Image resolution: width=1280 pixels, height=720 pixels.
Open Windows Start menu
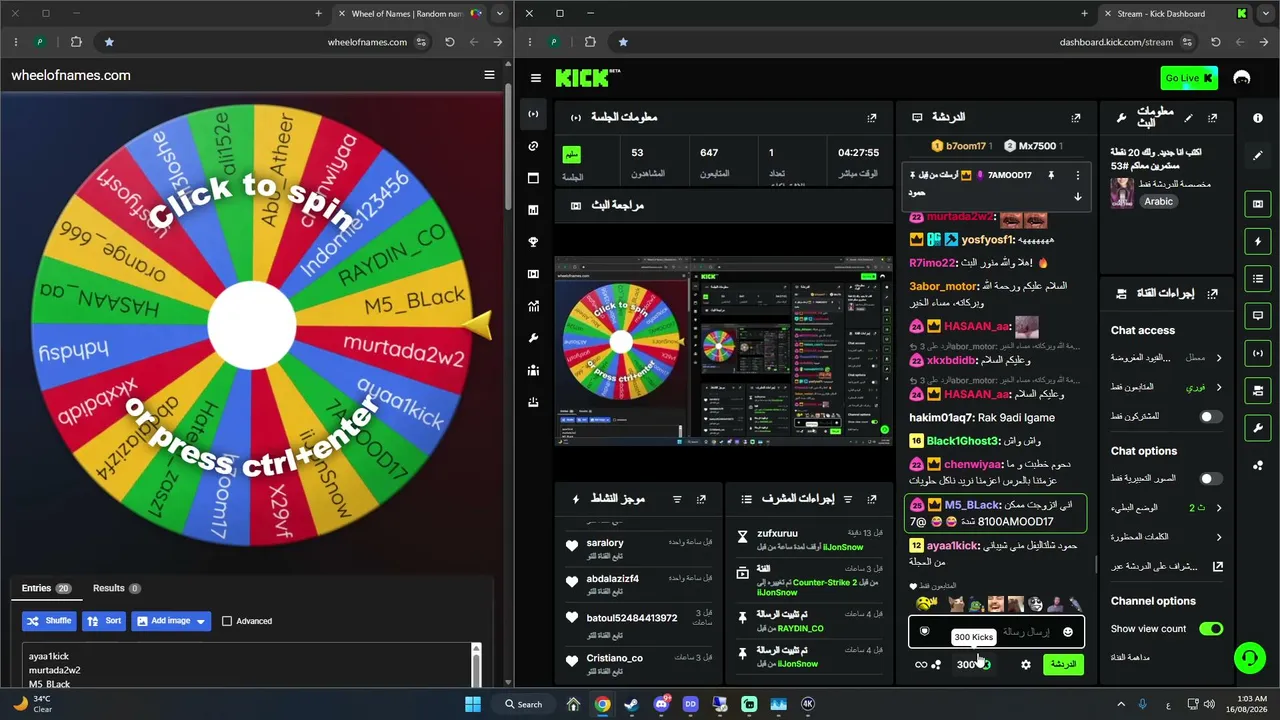click(473, 704)
